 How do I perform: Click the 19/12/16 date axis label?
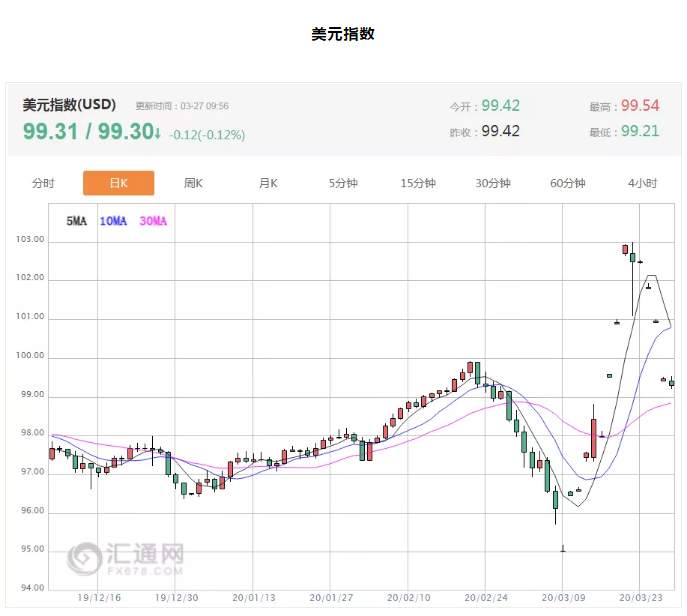(99, 598)
